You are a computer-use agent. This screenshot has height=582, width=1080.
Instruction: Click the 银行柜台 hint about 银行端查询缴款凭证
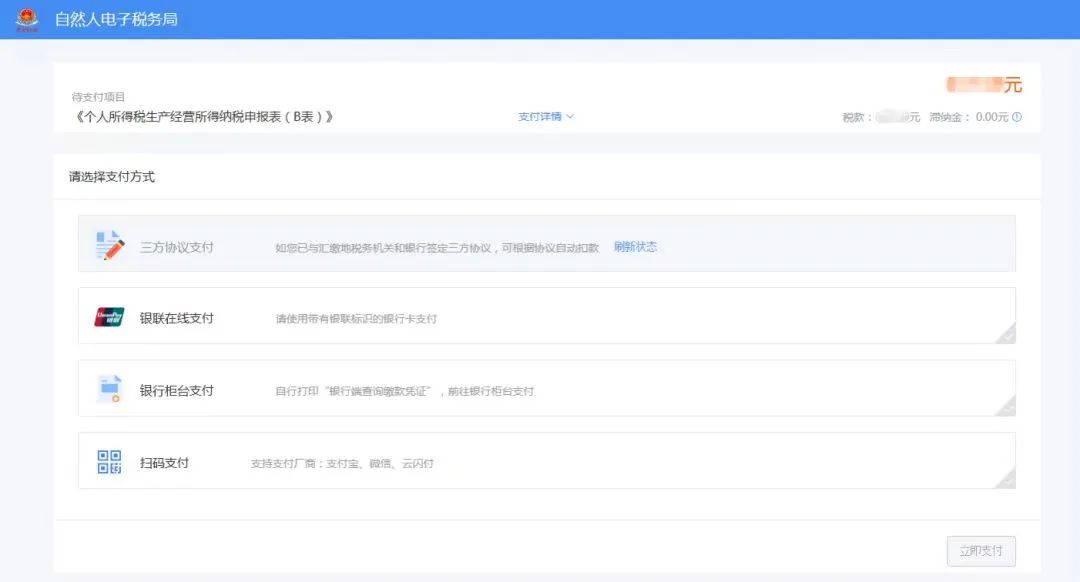pos(404,391)
